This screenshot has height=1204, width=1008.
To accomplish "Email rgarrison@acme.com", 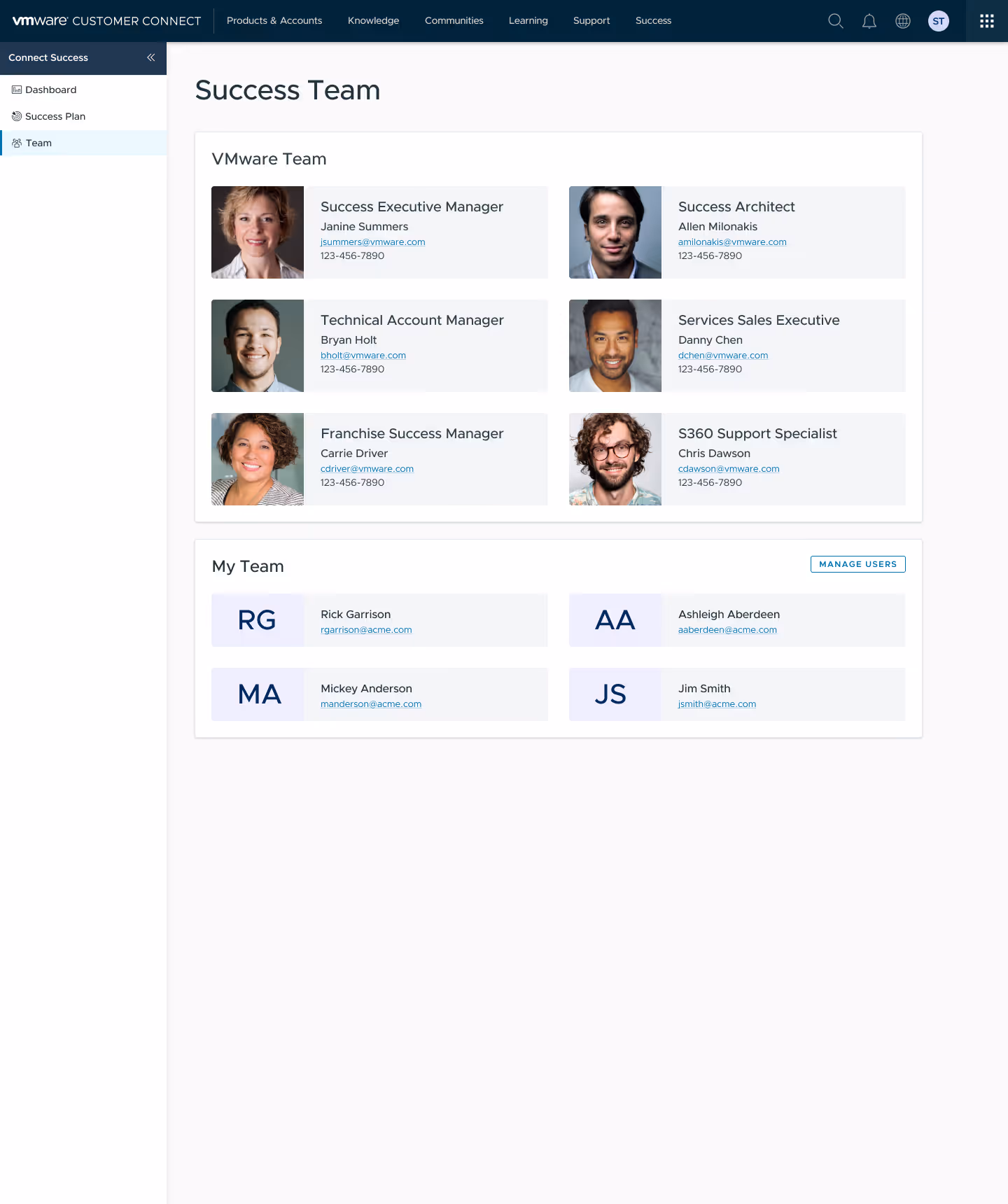I will click(x=366, y=630).
